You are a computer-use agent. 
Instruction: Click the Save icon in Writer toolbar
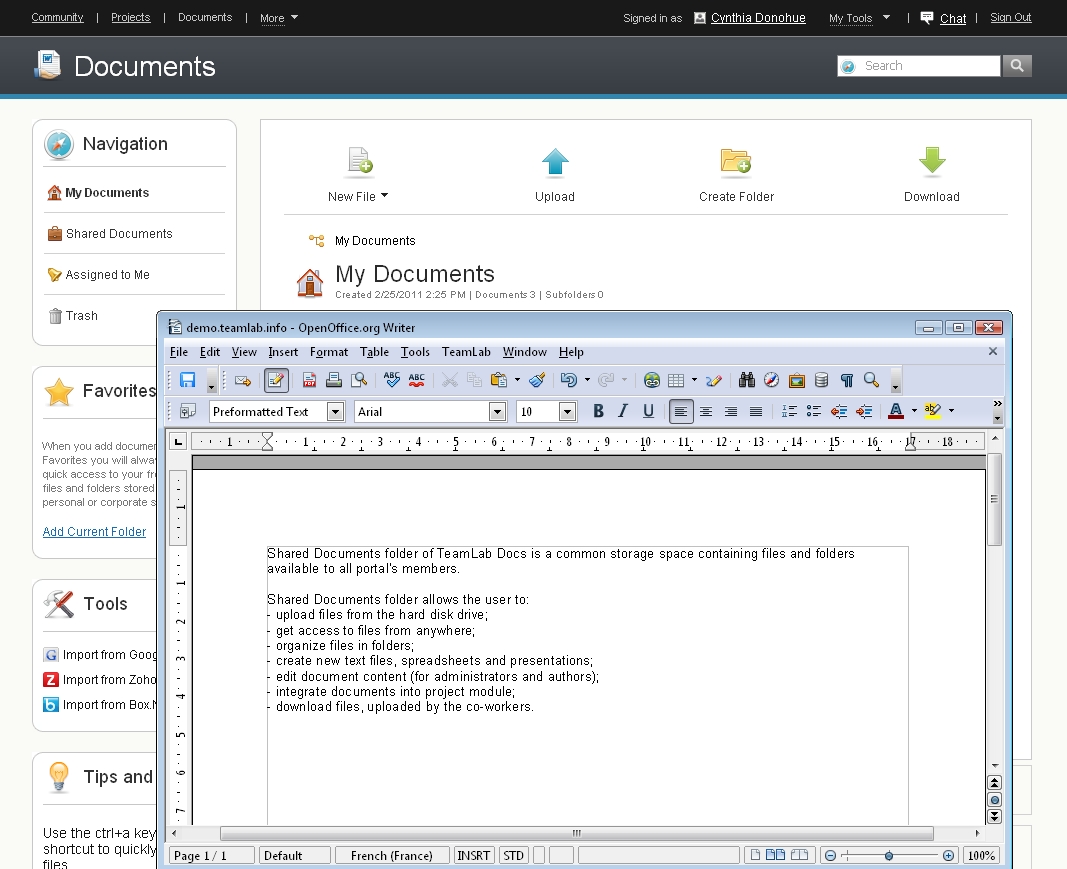point(187,380)
